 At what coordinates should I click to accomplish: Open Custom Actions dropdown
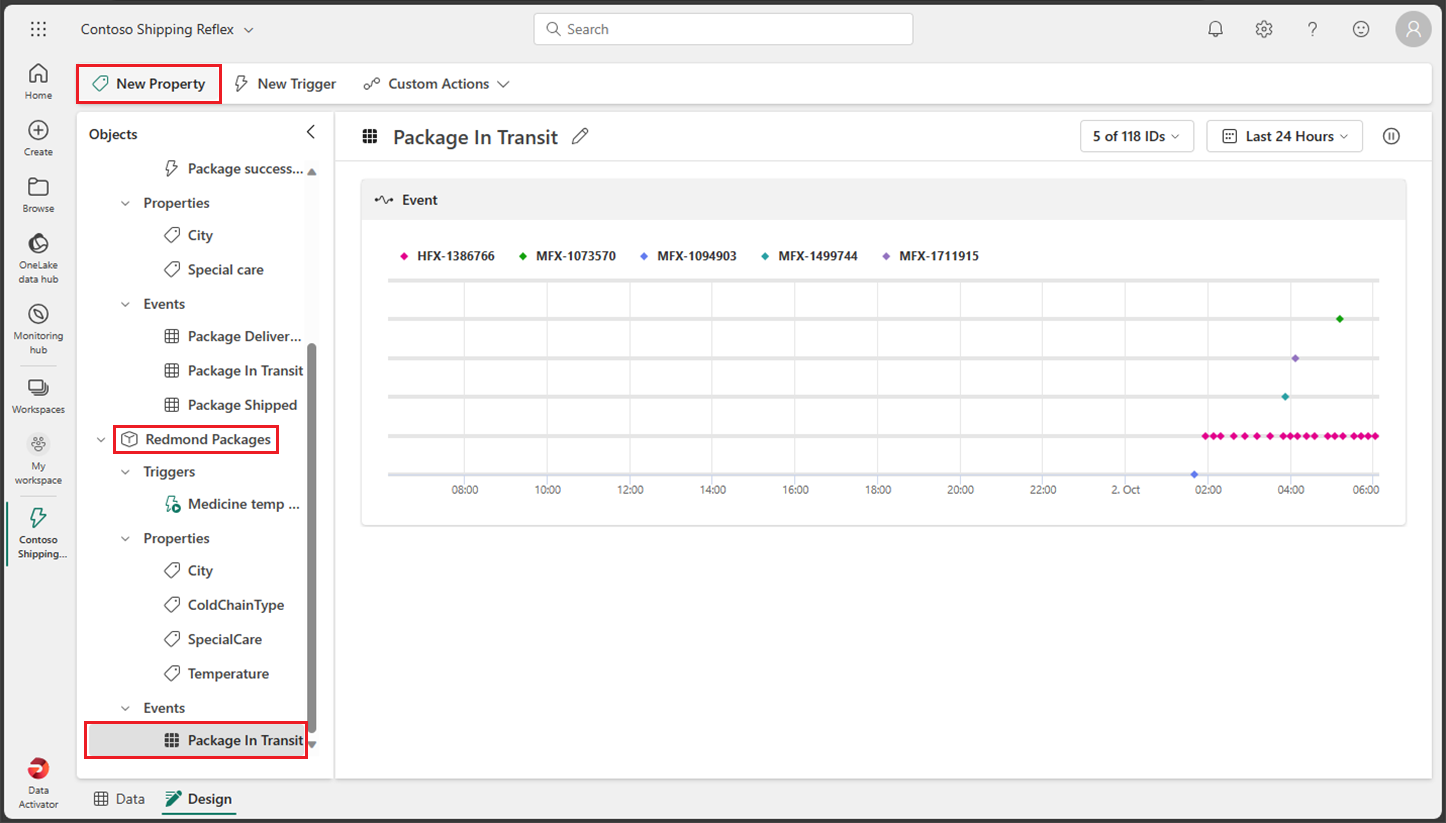coord(437,84)
